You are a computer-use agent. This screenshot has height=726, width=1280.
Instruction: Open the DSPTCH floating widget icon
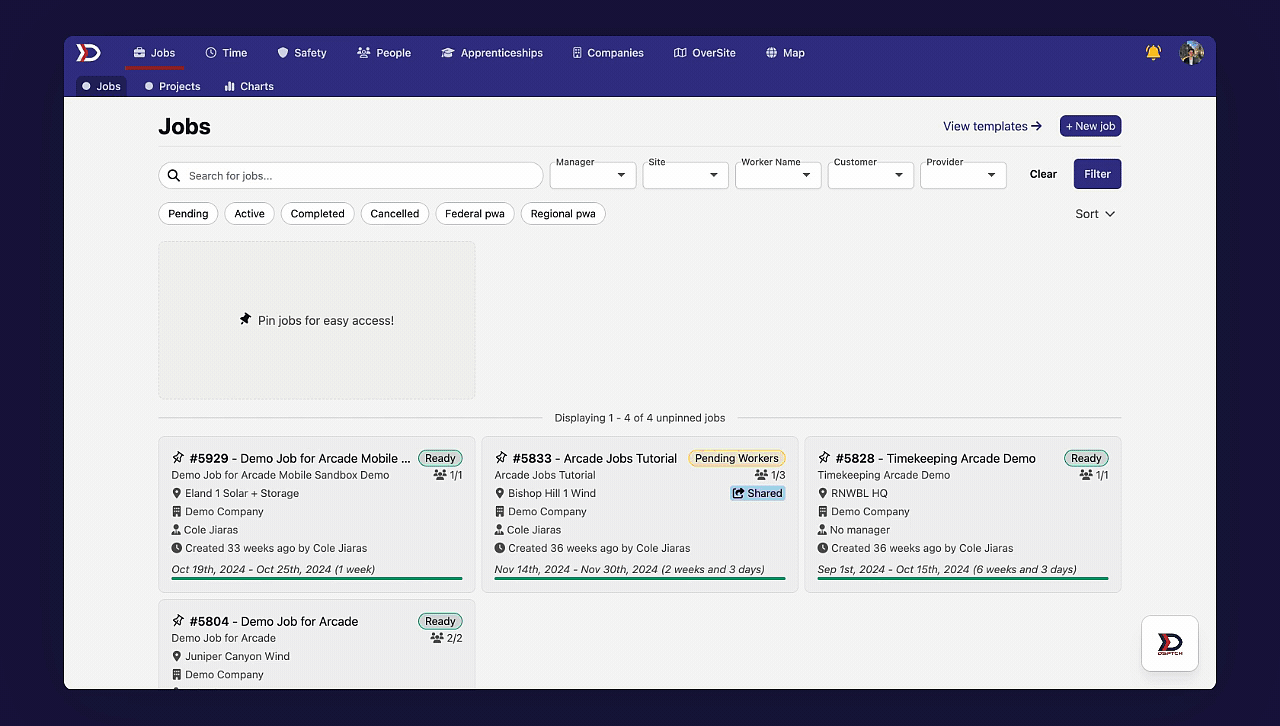pyautogui.click(x=1169, y=643)
